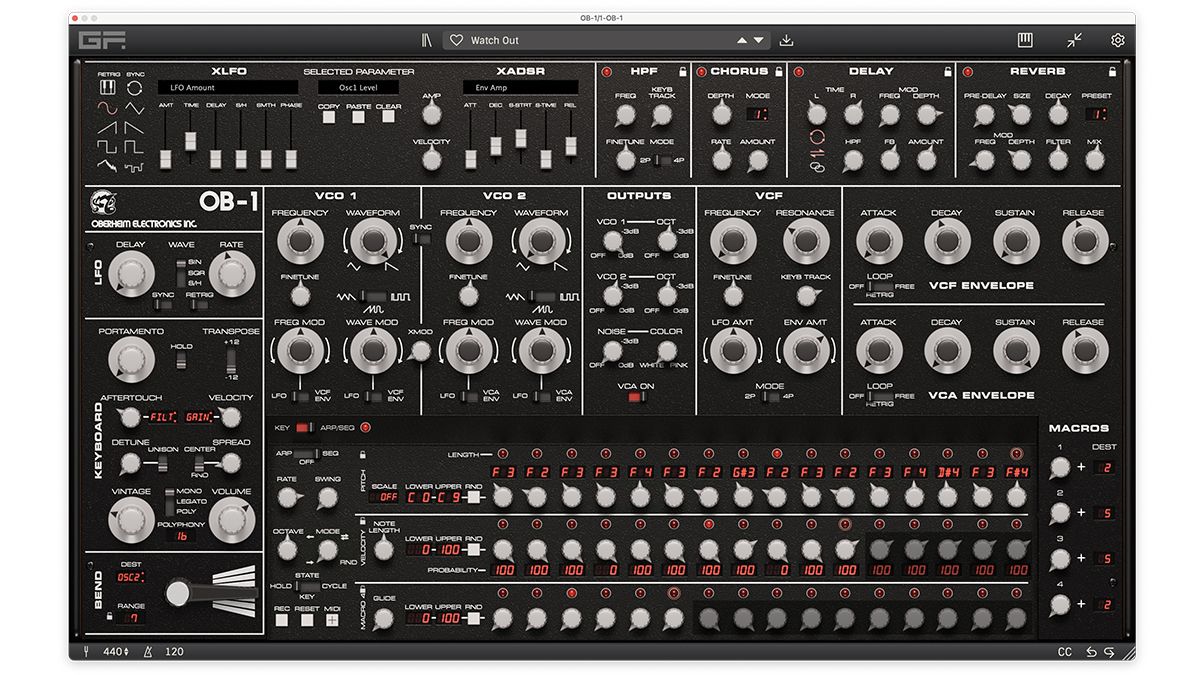Save preset using the download arrow icon
The width and height of the screenshot is (1200, 675).
[x=786, y=40]
